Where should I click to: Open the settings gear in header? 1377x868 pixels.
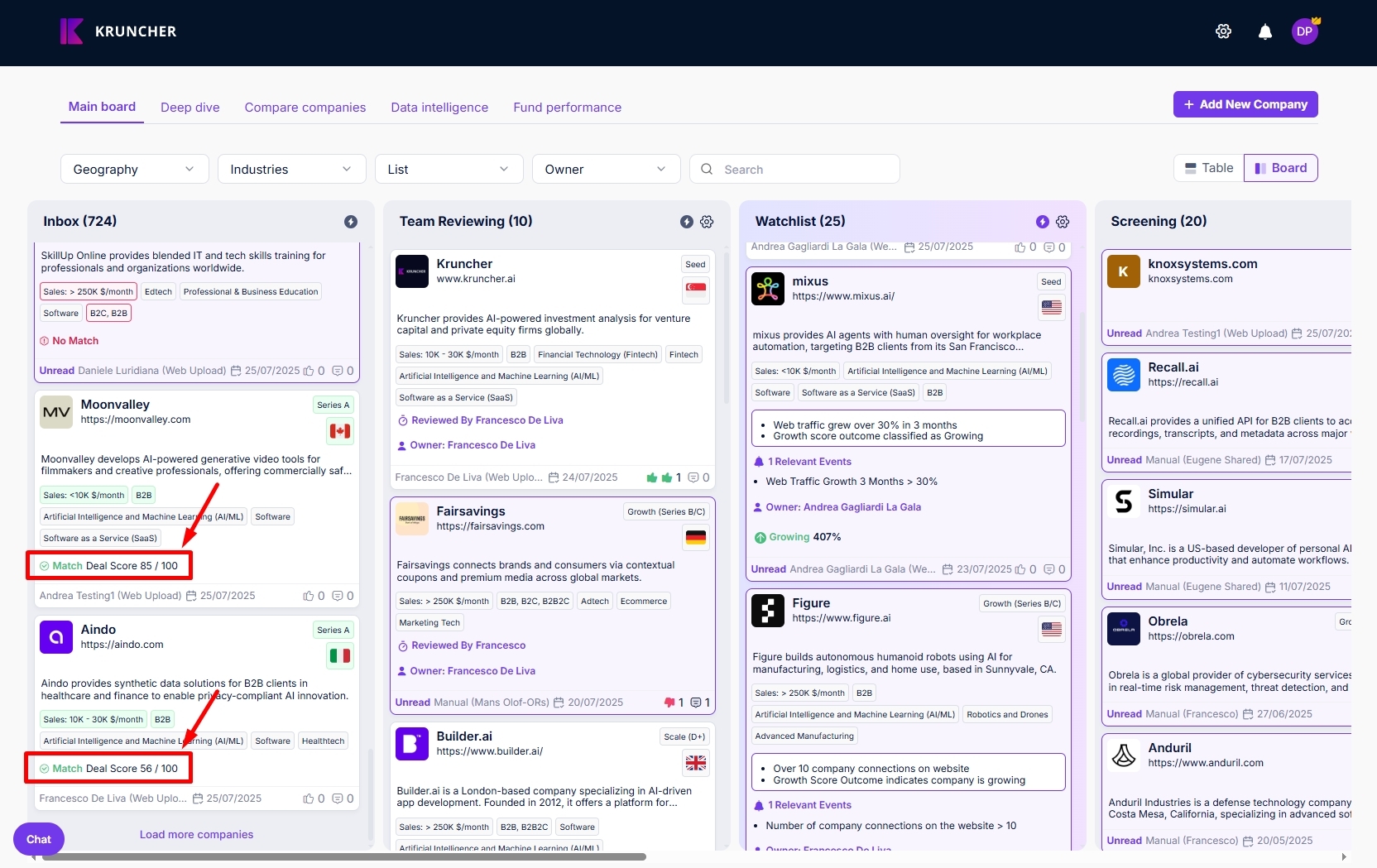[1223, 31]
